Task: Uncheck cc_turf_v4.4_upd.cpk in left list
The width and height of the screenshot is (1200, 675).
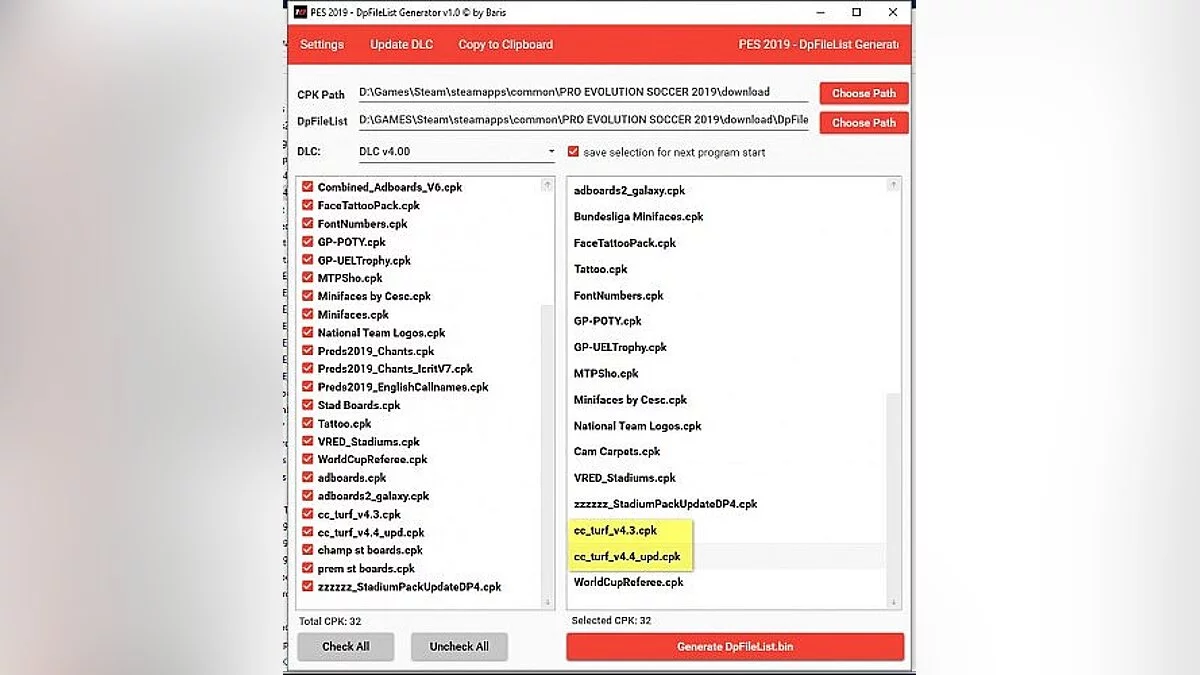Action: (308, 533)
